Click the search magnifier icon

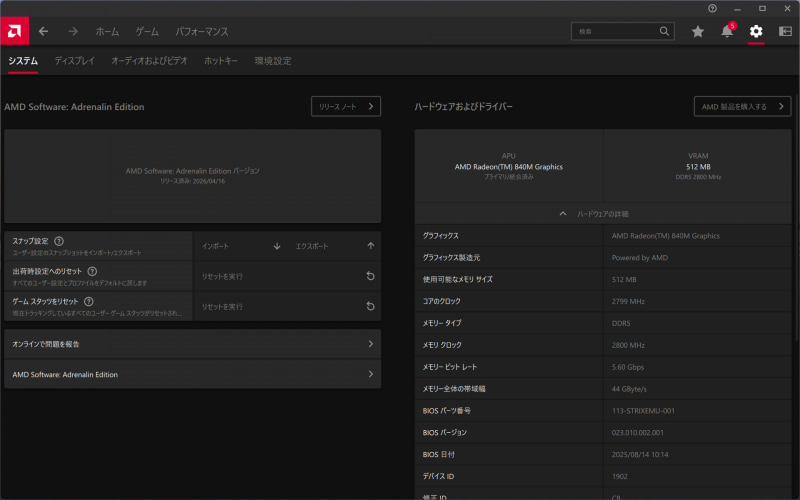pyautogui.click(x=664, y=31)
